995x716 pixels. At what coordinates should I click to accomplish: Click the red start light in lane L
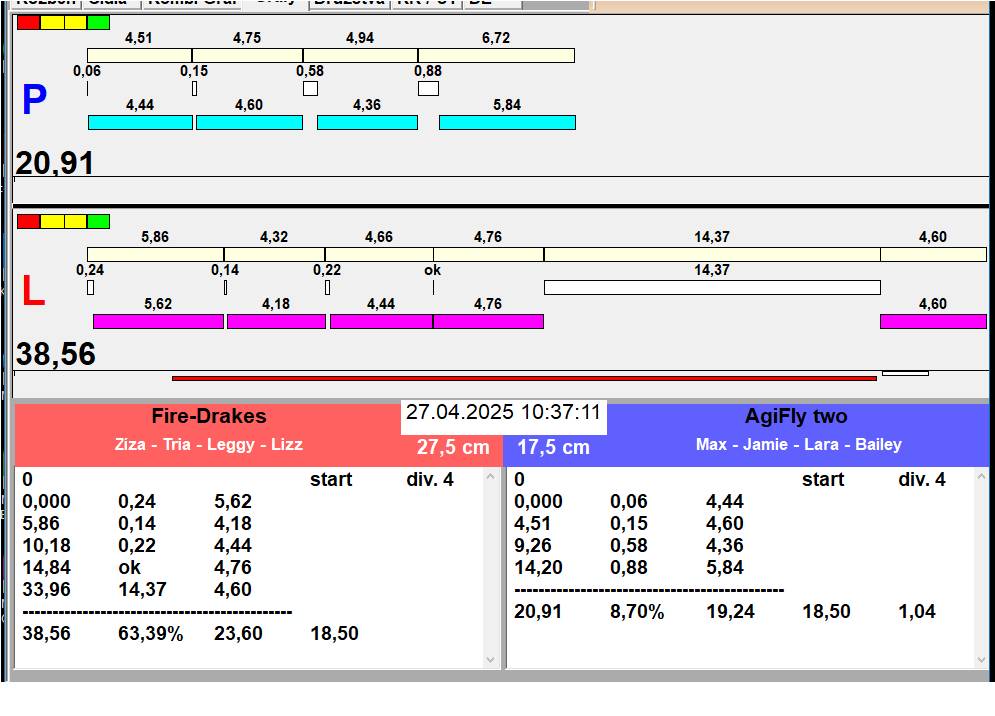click(29, 221)
